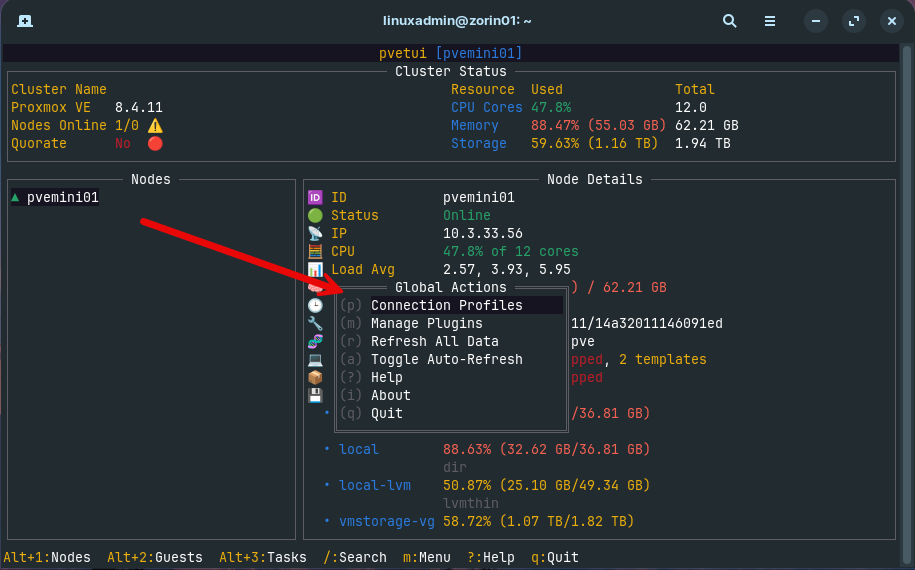
Task: Click the Load Avg chart icon
Action: click(315, 270)
